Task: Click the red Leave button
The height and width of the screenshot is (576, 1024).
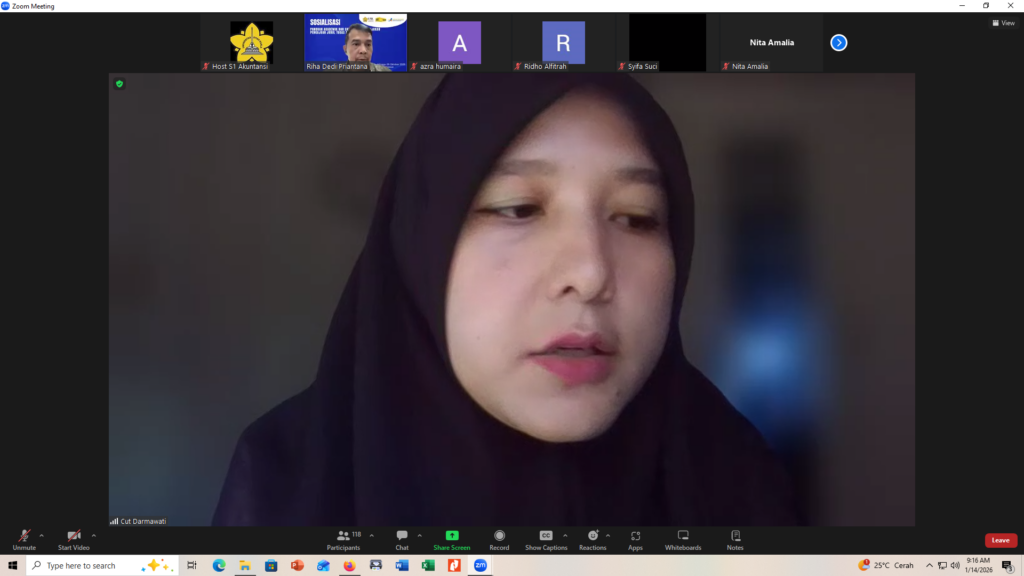Action: point(1000,540)
